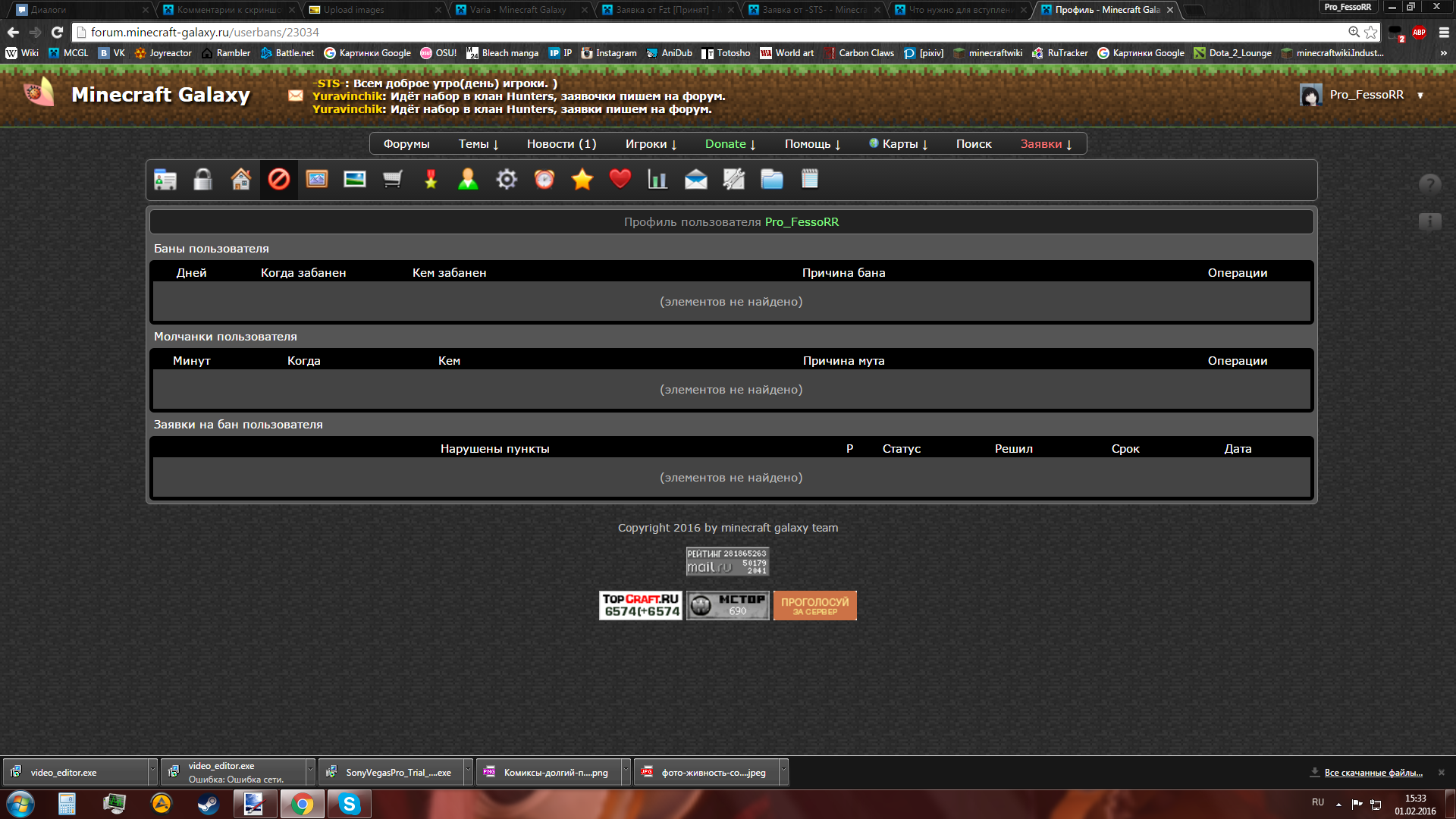Click the gear settings icon in profile toolbar
The image size is (1456, 819).
(x=506, y=180)
